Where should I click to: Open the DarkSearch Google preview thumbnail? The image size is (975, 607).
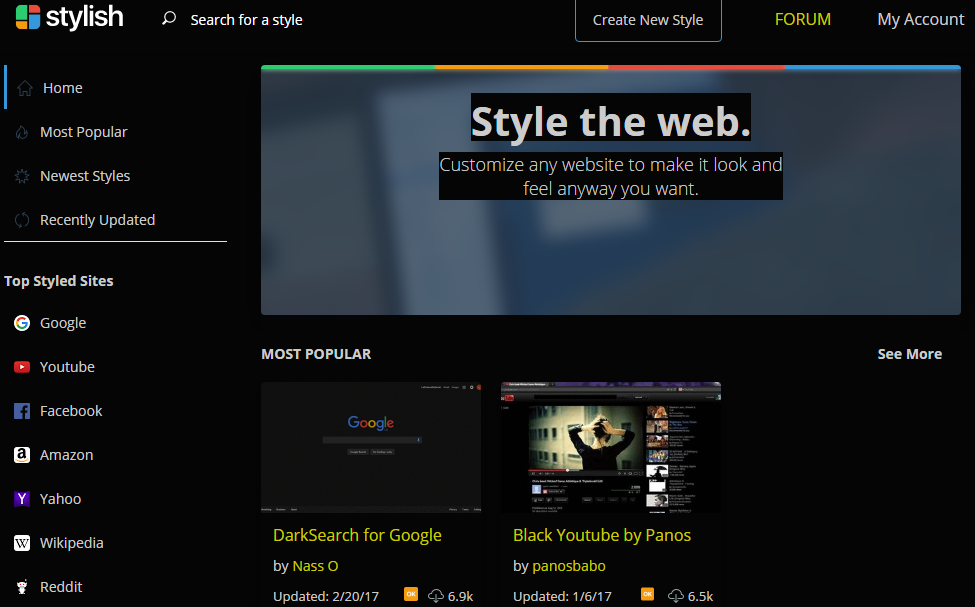[371, 448]
